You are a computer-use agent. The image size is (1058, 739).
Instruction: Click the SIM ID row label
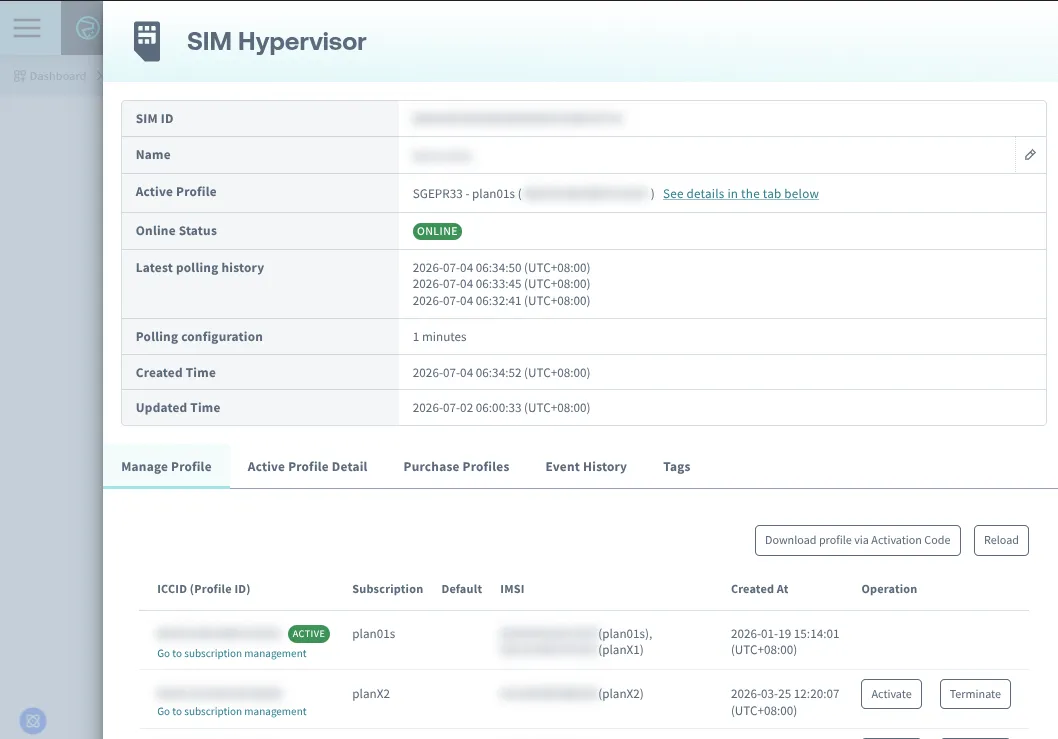[155, 119]
